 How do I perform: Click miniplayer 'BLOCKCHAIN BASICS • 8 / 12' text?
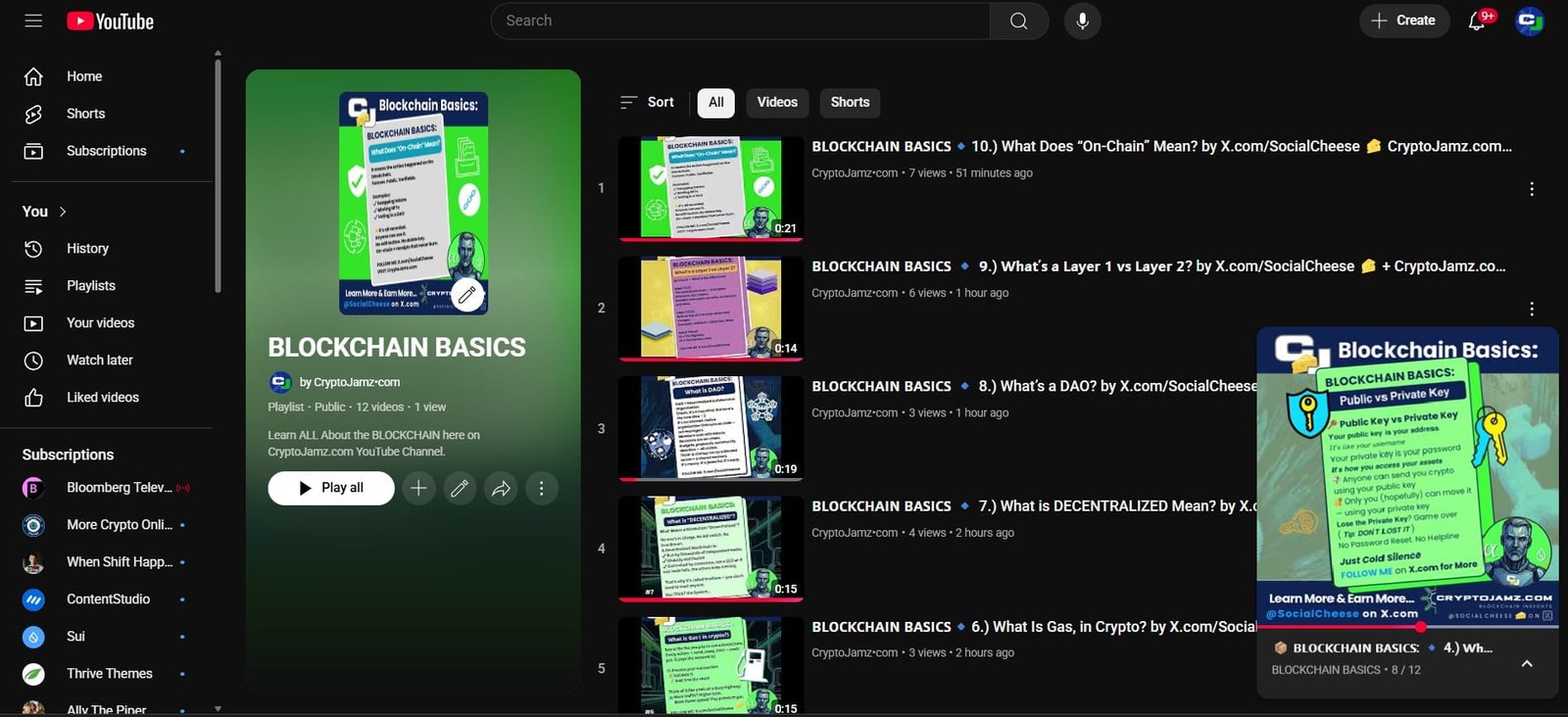[1346, 670]
